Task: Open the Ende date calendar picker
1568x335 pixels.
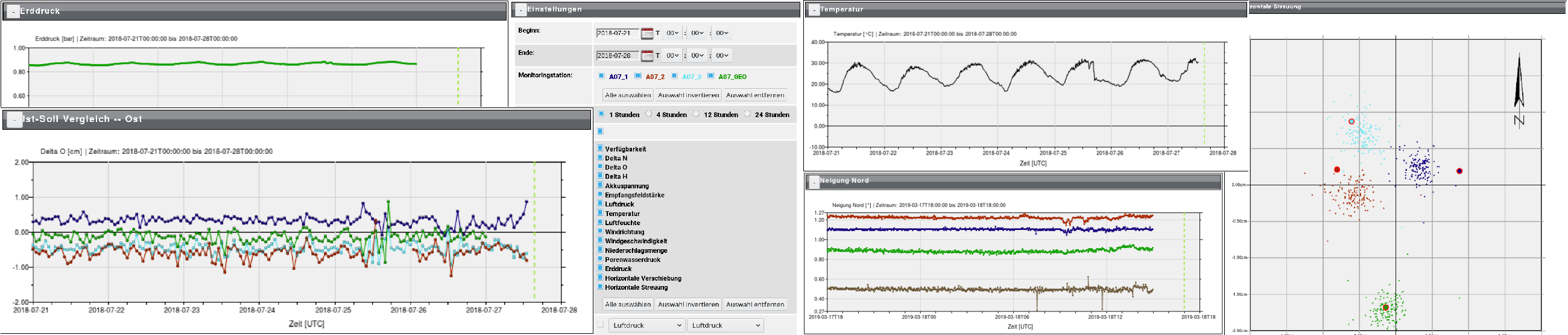Action: (x=647, y=56)
